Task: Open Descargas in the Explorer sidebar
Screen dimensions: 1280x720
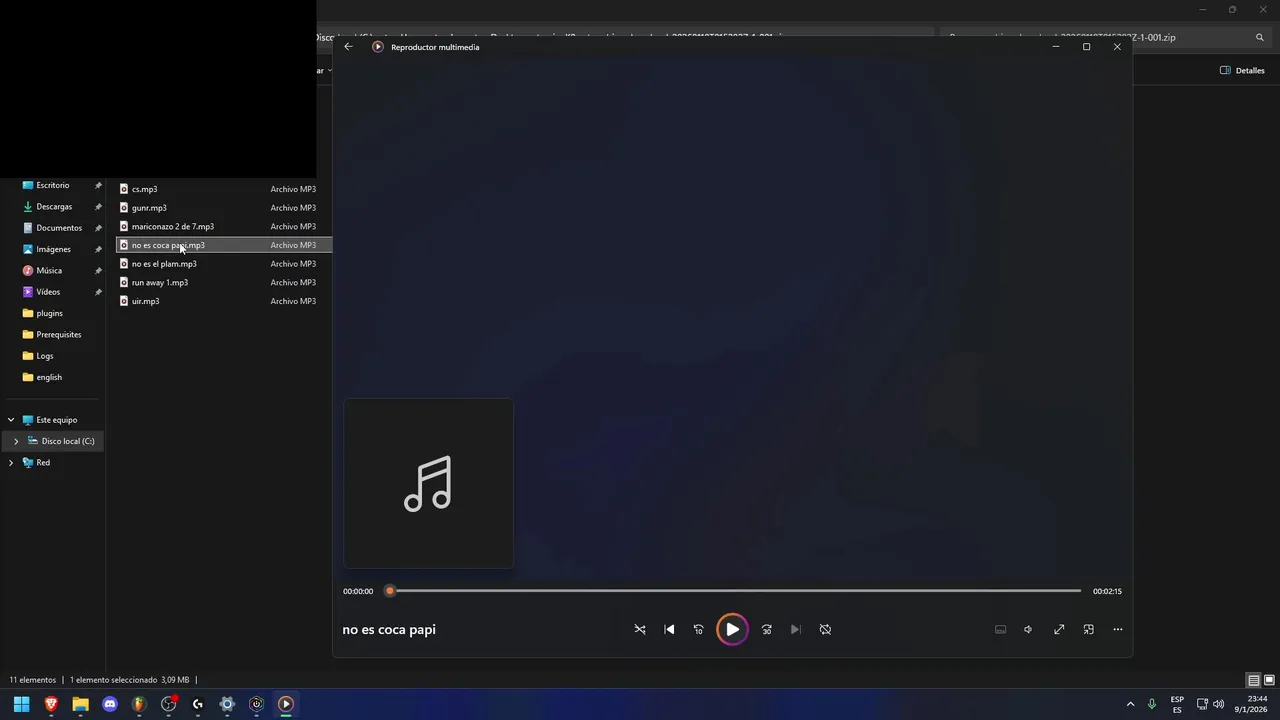Action: 54,207
